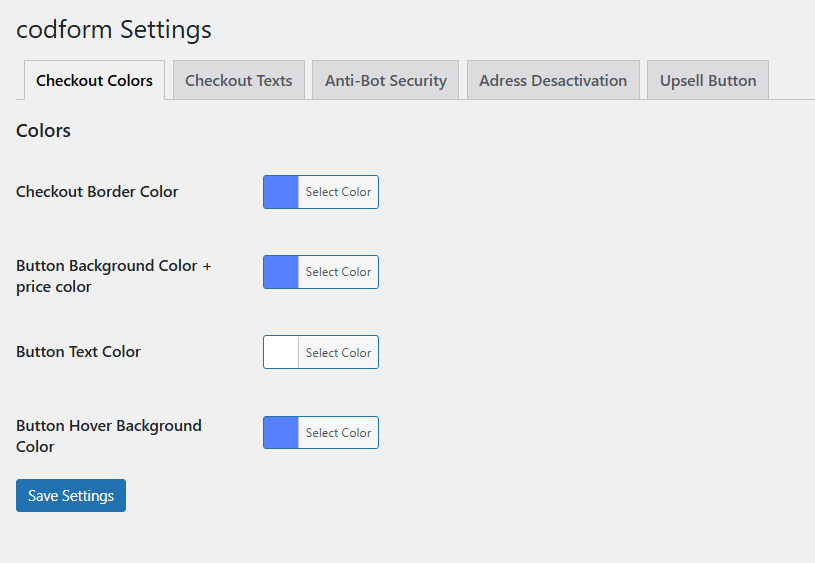815x563 pixels.
Task: Save the settings with Save Settings button
Action: coord(71,496)
